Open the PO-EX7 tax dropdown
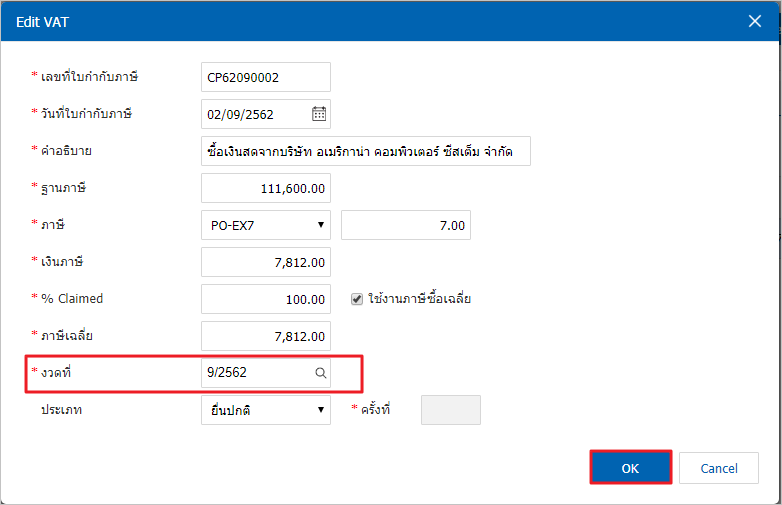 coord(266,225)
